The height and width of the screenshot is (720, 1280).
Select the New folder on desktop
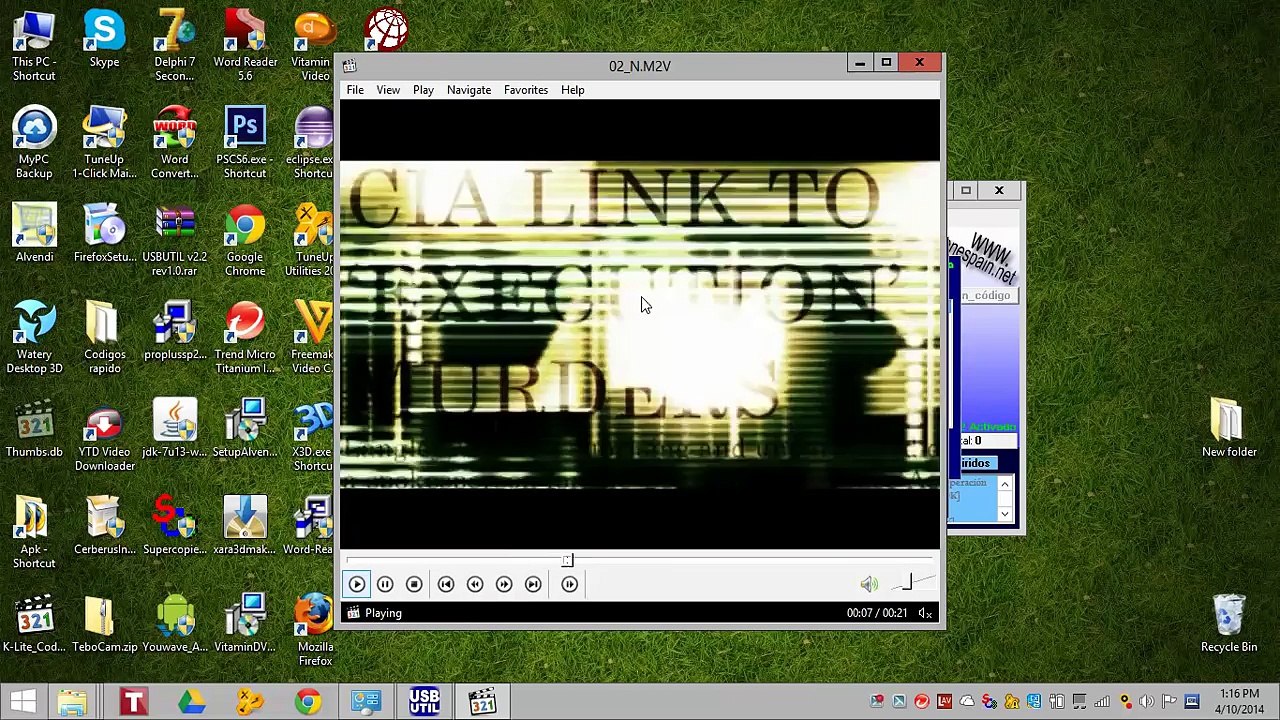(x=1229, y=429)
